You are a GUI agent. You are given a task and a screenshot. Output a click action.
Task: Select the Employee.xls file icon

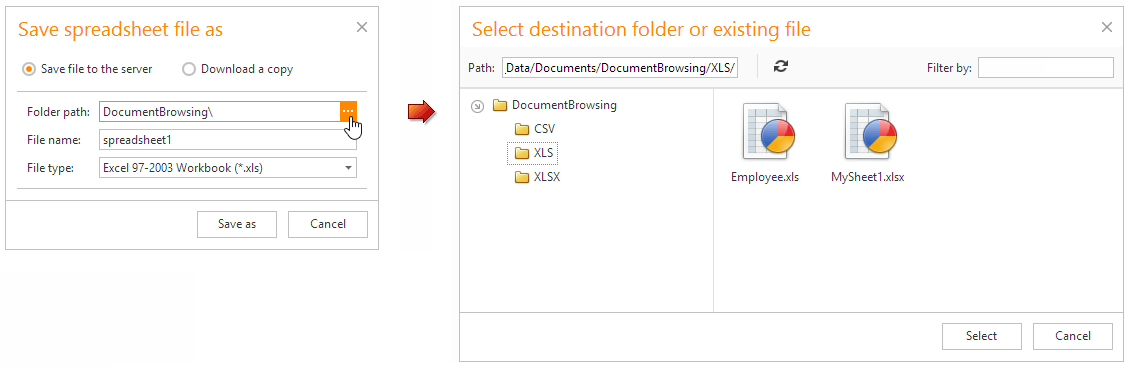tap(768, 132)
